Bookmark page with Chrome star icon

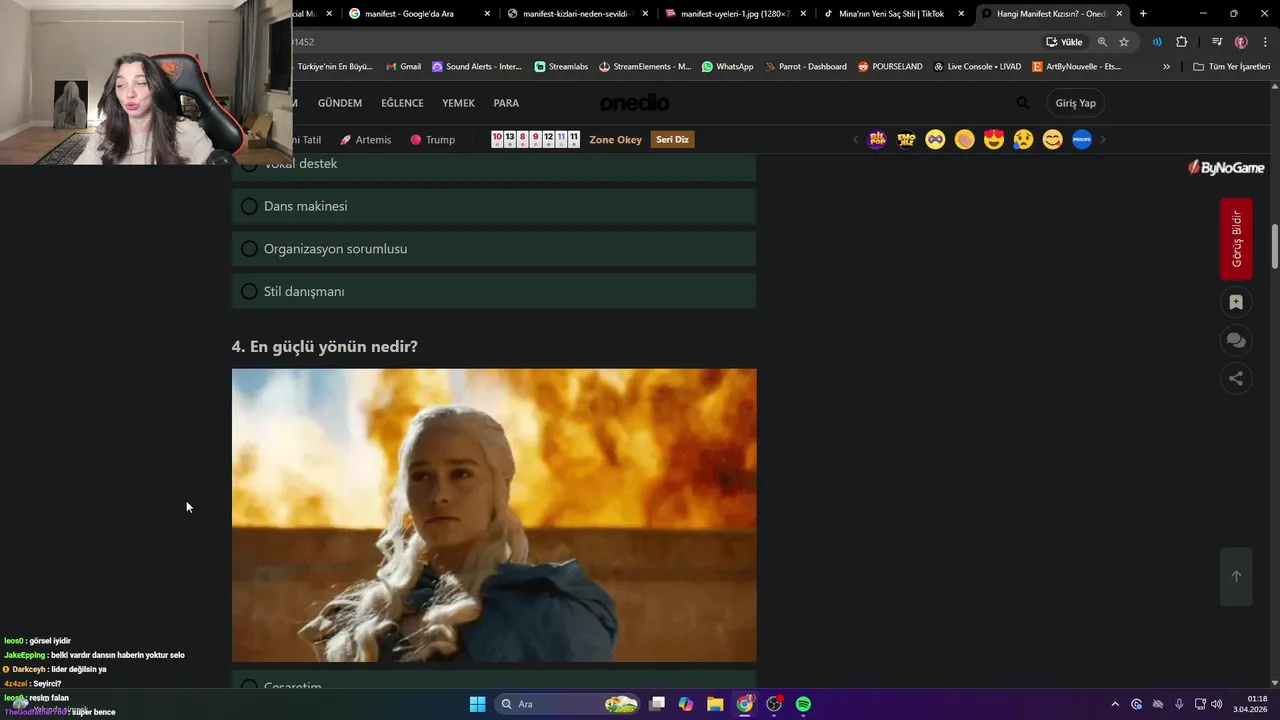point(1124,42)
